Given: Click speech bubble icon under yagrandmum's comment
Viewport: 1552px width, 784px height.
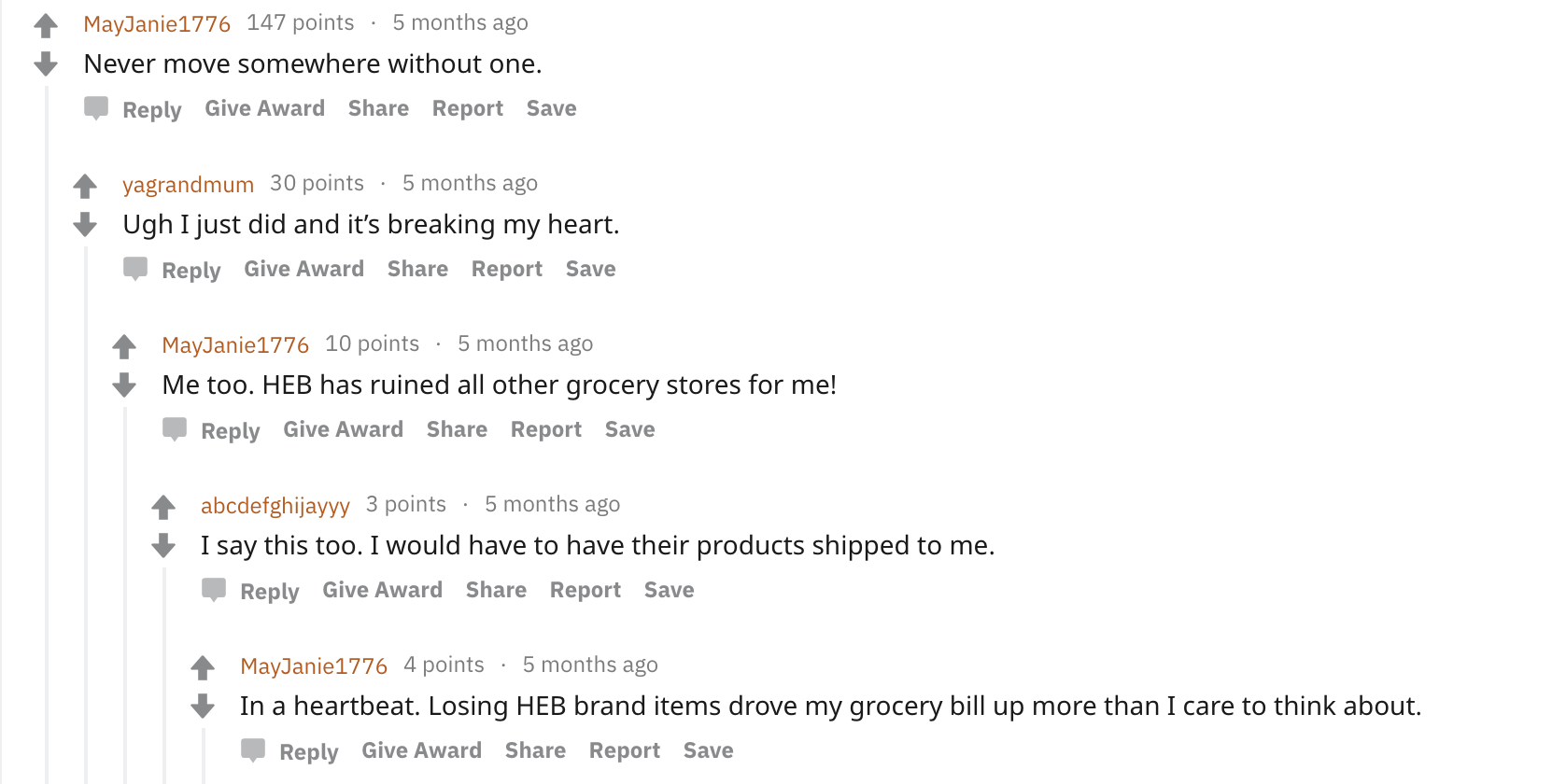Looking at the screenshot, I should [x=135, y=269].
